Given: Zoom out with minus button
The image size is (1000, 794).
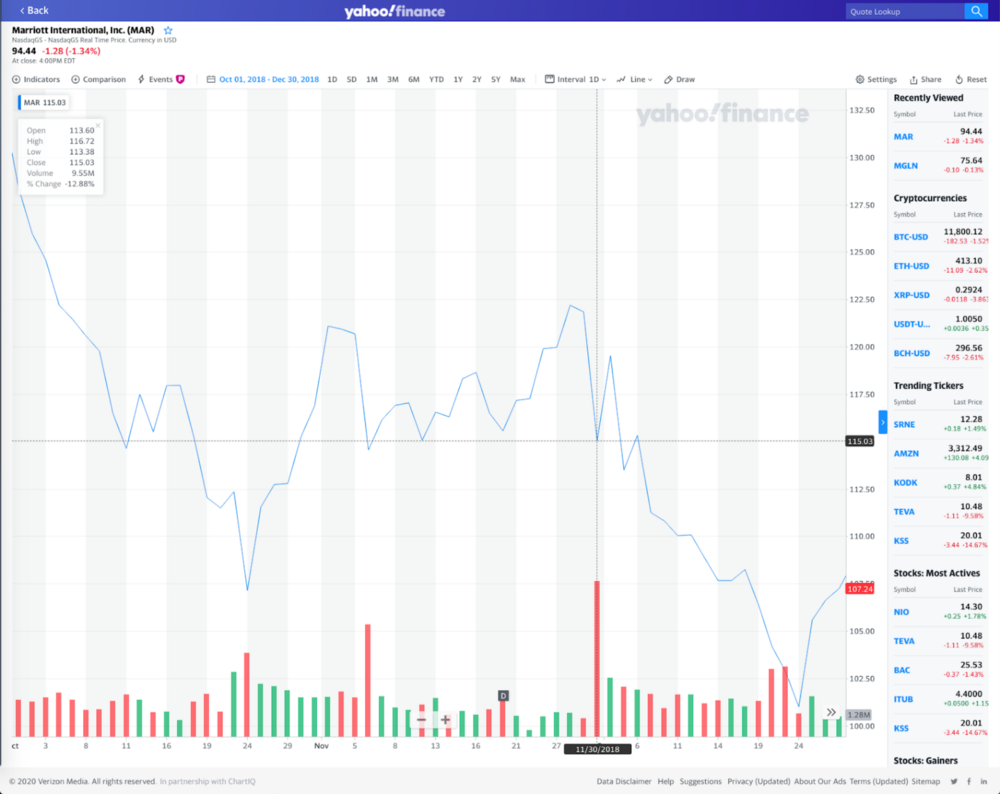Looking at the screenshot, I should [422, 720].
